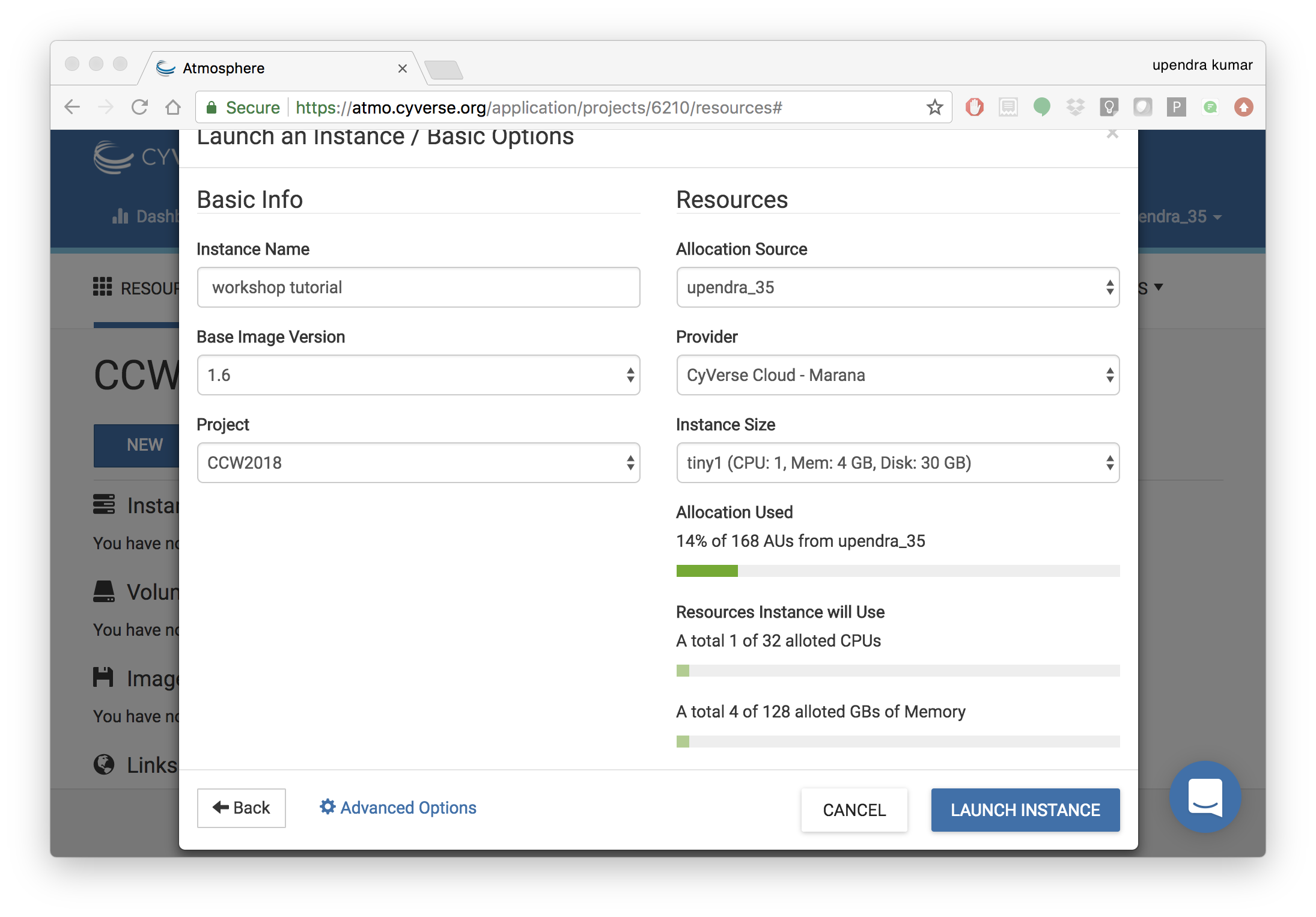Click the CyVerse logo in header

click(x=136, y=157)
